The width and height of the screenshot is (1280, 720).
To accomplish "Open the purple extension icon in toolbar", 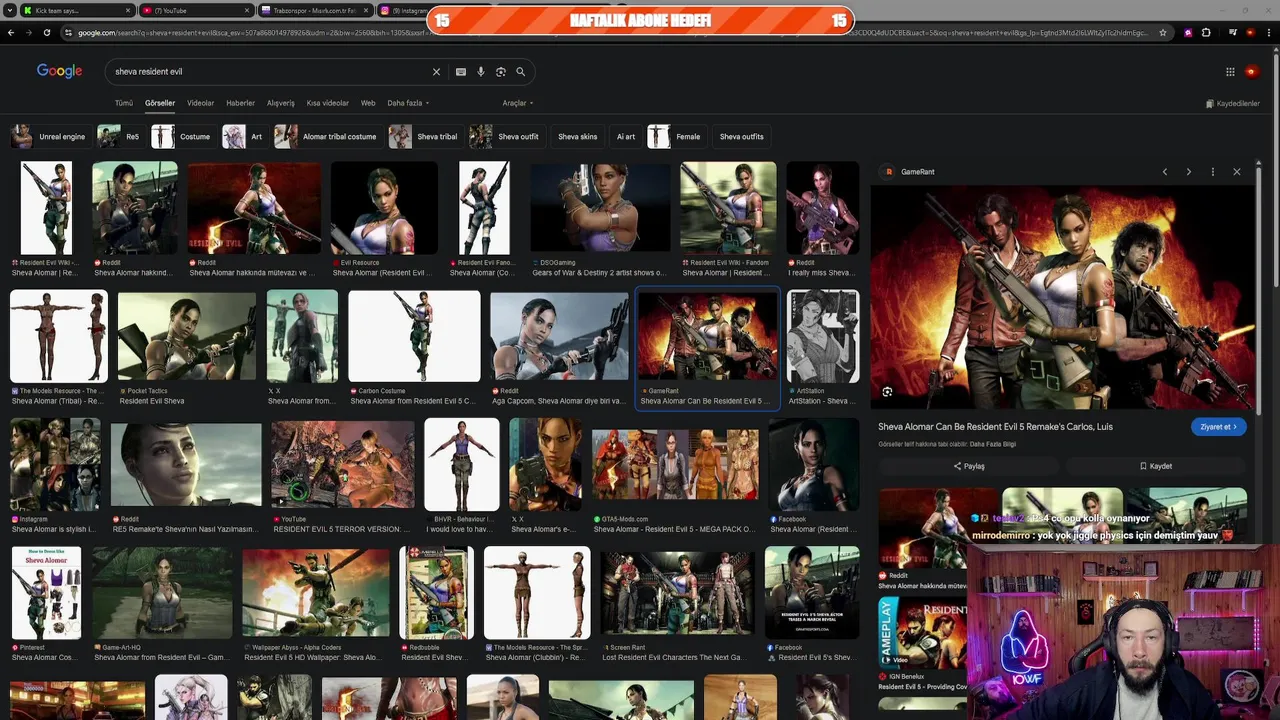I will 1188,33.
